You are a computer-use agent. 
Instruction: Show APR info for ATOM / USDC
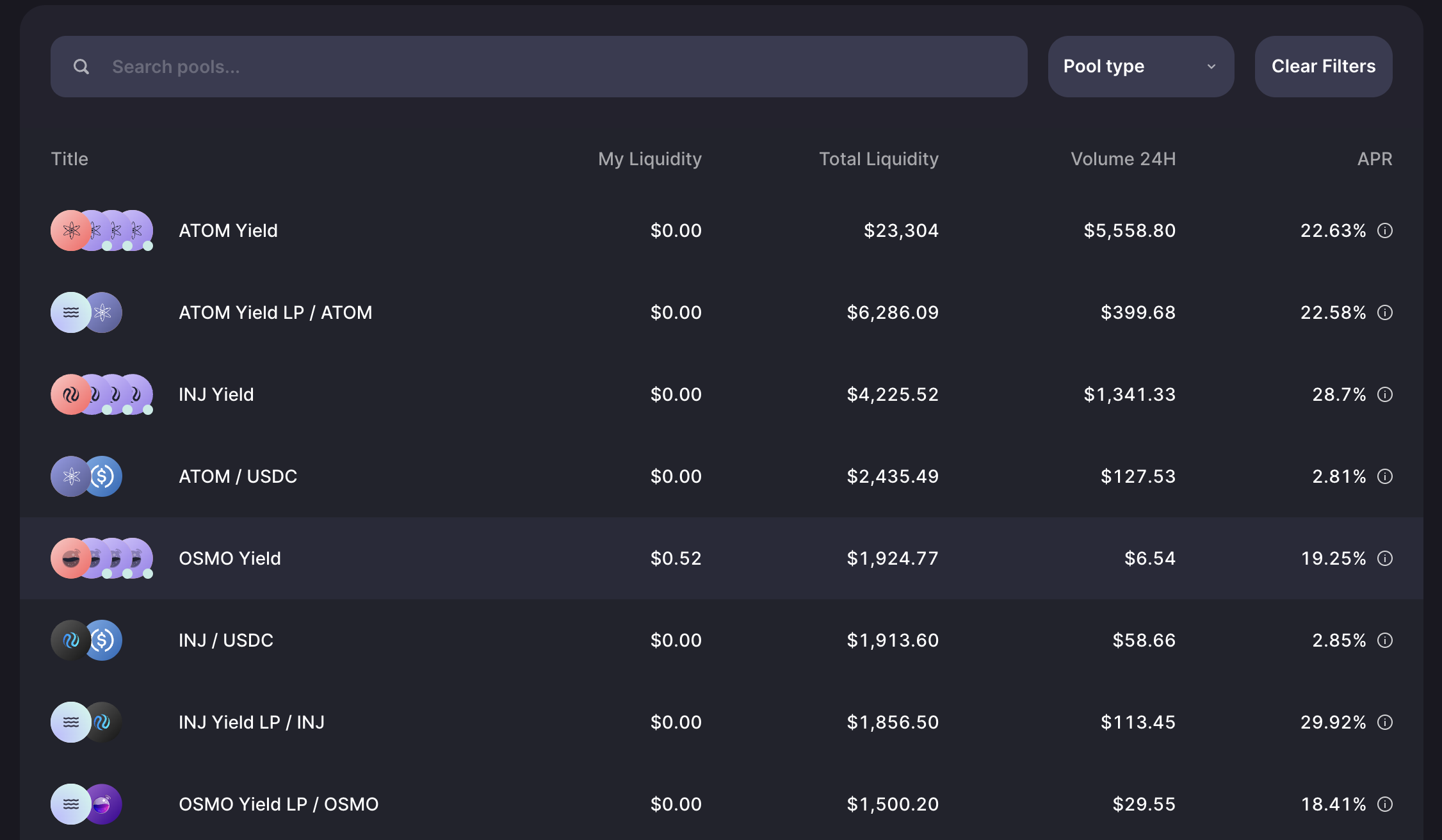[x=1385, y=476]
